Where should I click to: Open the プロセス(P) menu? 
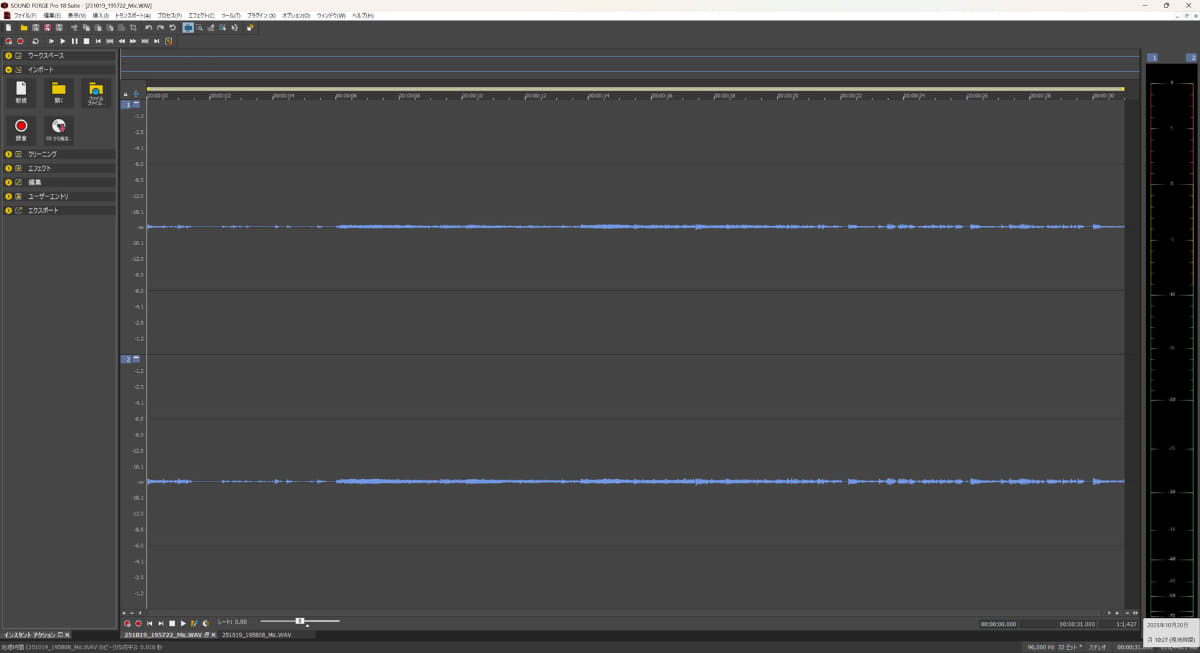tap(170, 16)
